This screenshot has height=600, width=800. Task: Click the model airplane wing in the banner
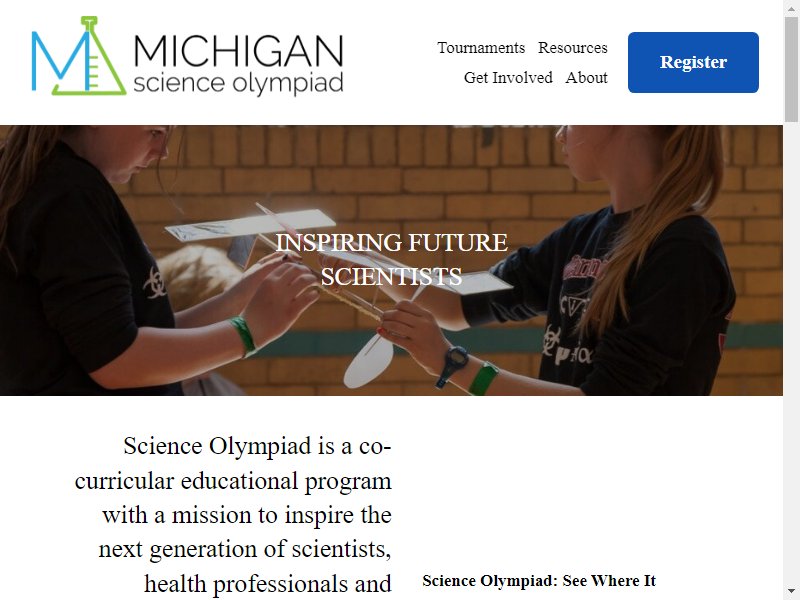tap(251, 225)
